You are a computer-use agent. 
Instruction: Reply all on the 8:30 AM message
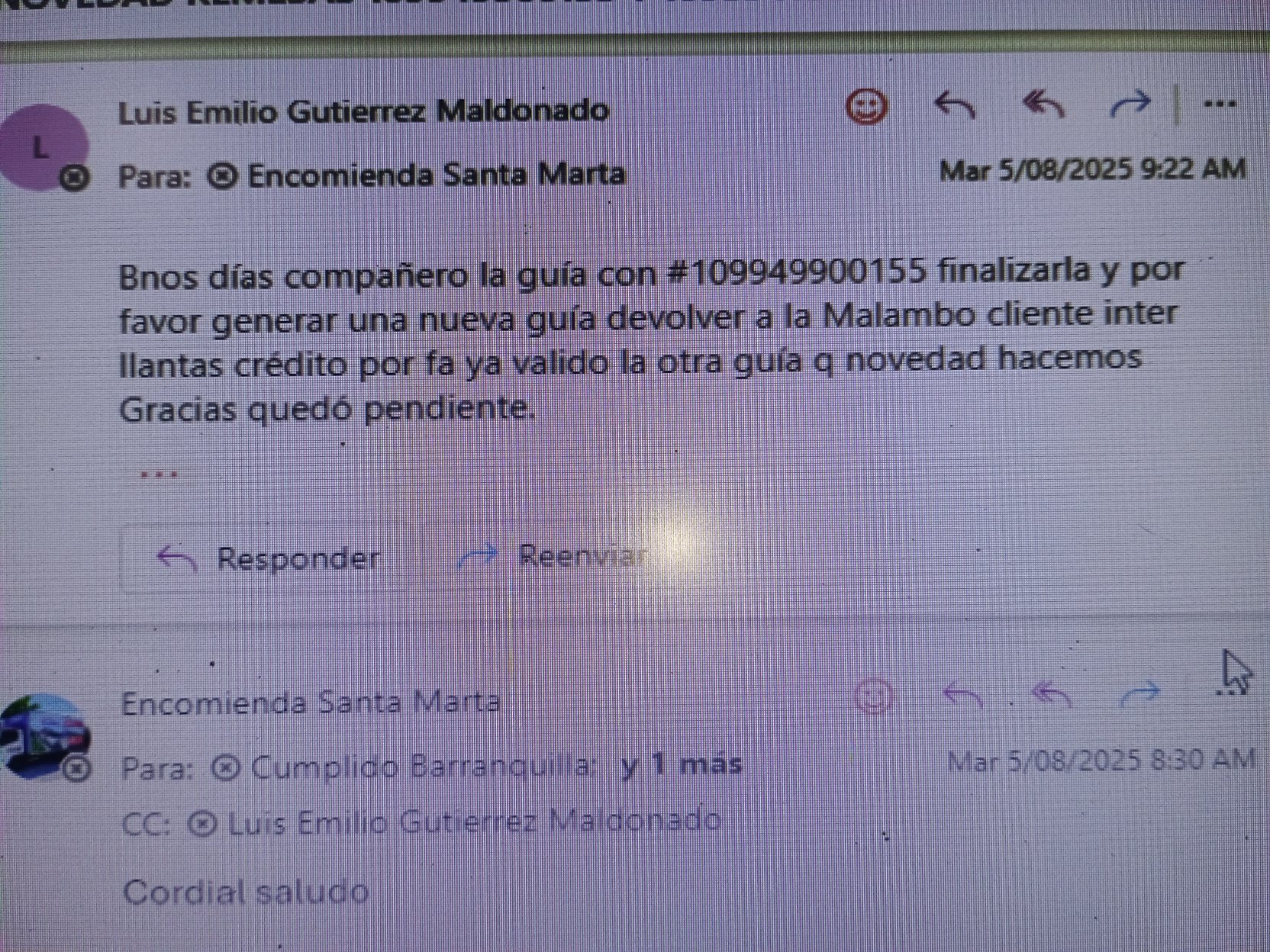1052,693
